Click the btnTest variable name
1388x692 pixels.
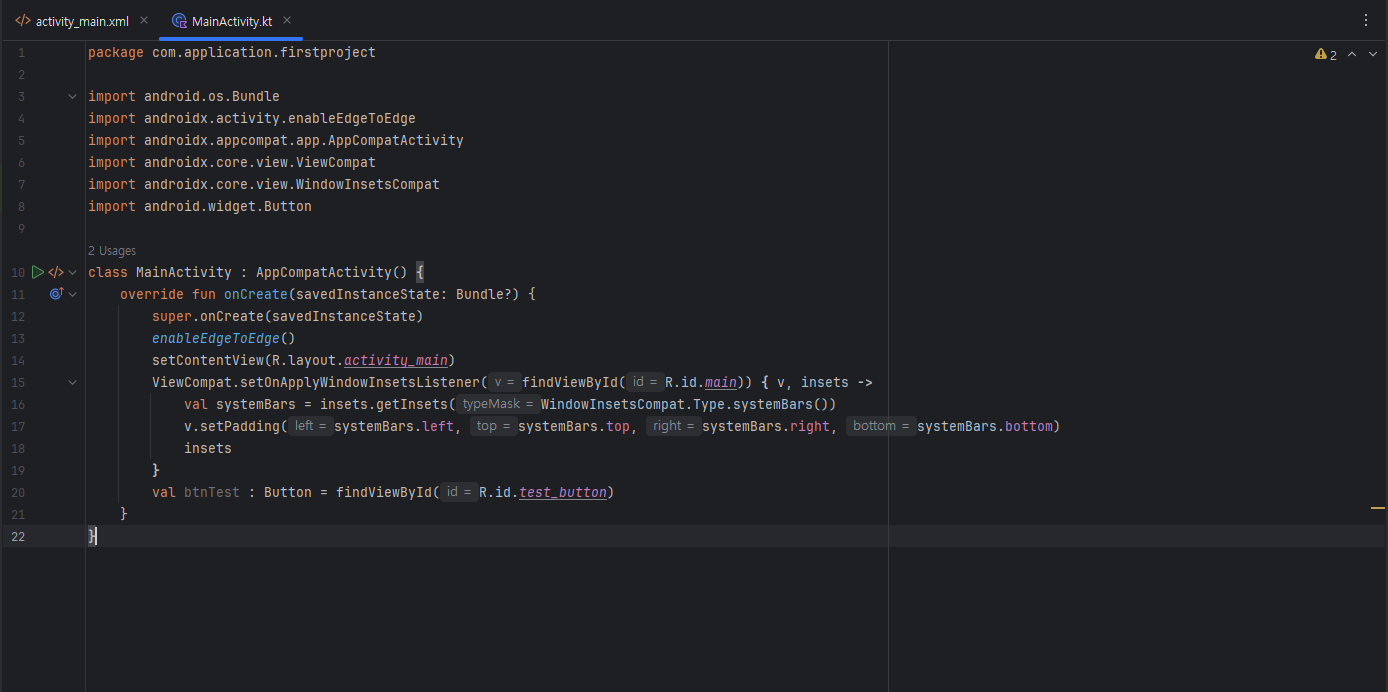(x=212, y=492)
